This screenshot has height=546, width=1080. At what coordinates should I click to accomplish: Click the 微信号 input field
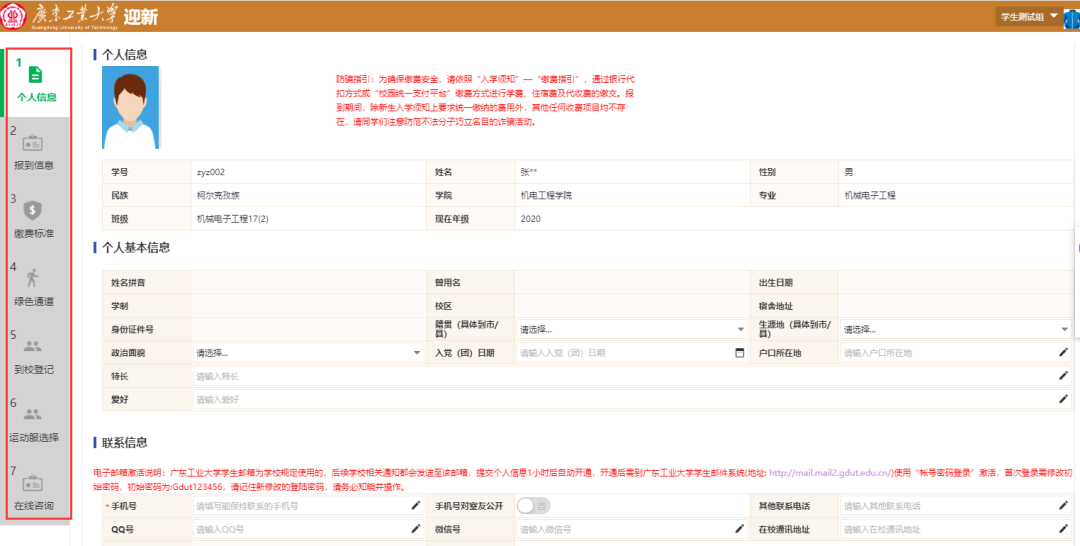click(x=632, y=529)
